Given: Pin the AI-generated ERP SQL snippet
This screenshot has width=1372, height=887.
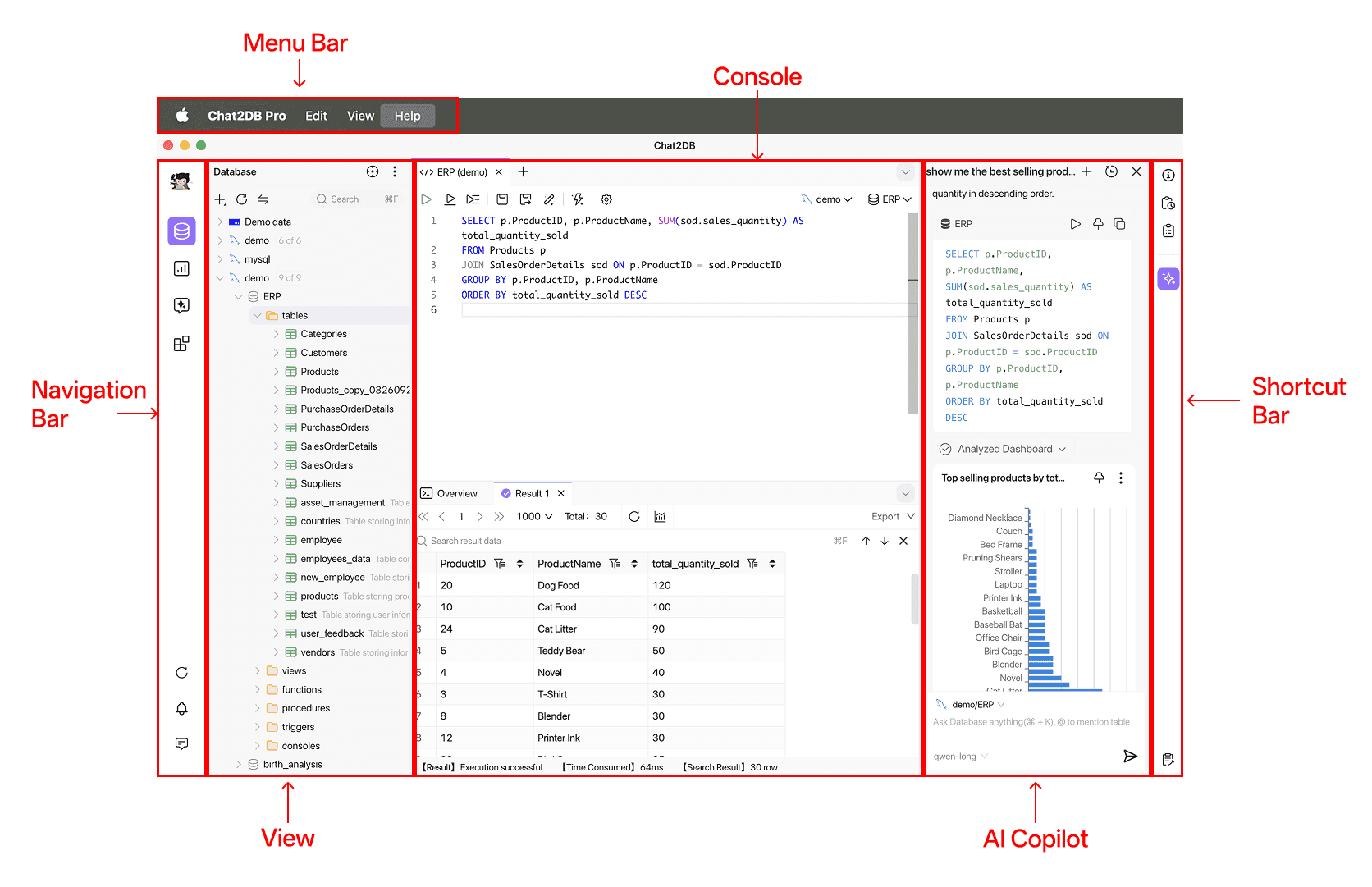Looking at the screenshot, I should pos(1098,224).
